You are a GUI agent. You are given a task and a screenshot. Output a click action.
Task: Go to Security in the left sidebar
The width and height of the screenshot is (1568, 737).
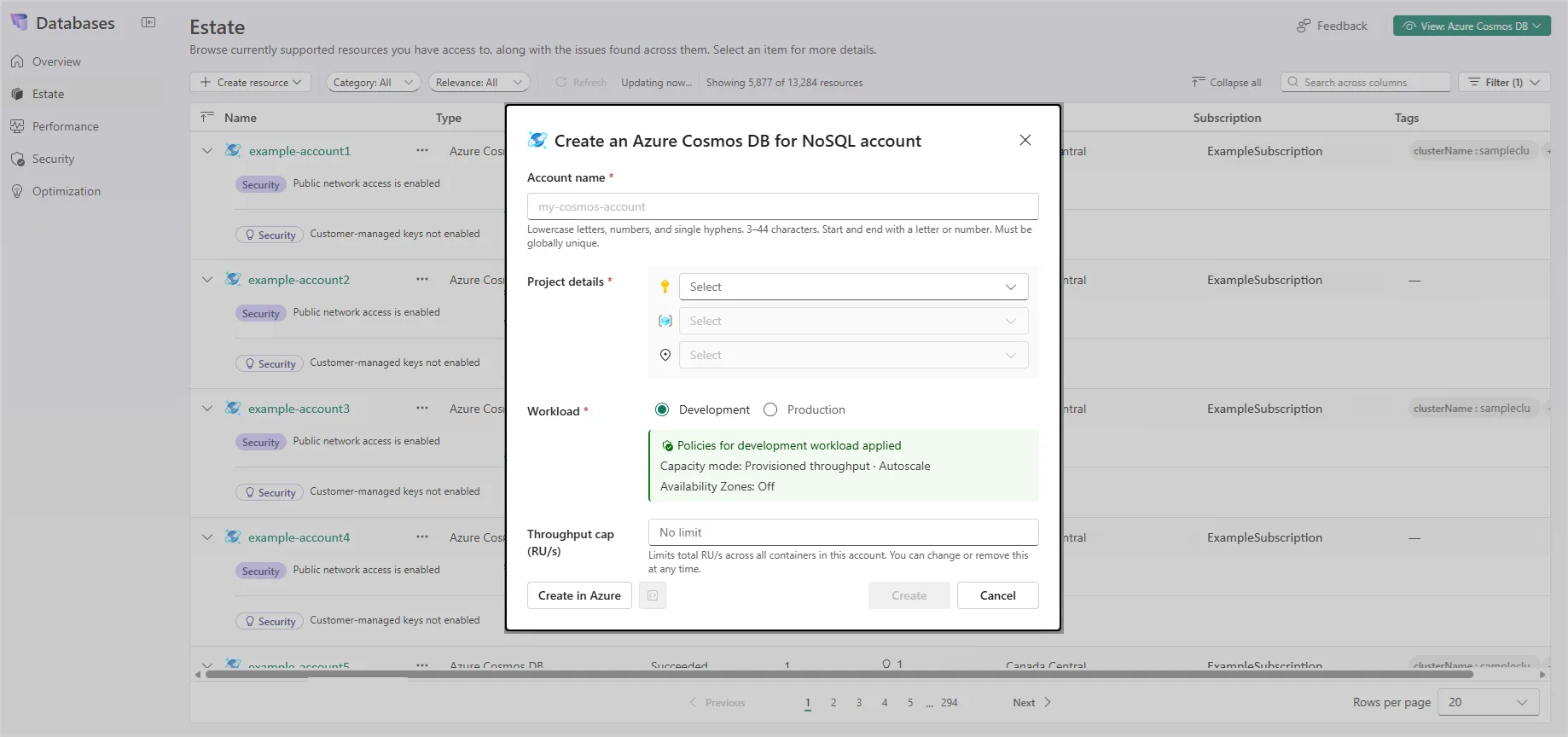(53, 159)
